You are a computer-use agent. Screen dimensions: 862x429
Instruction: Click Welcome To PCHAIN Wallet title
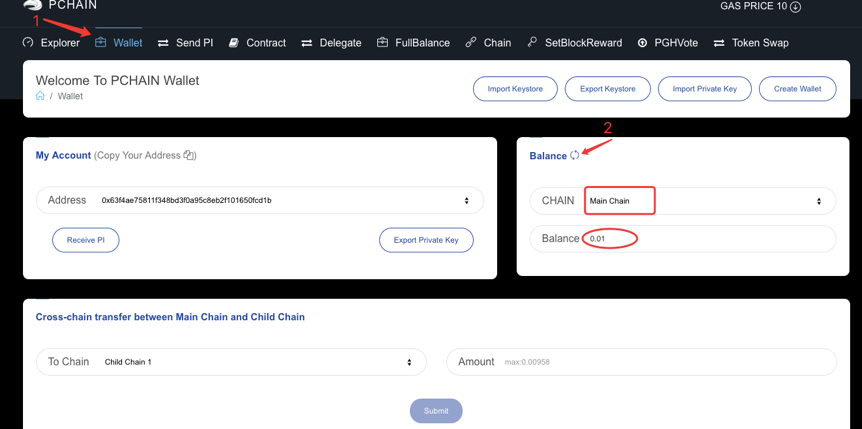[118, 80]
